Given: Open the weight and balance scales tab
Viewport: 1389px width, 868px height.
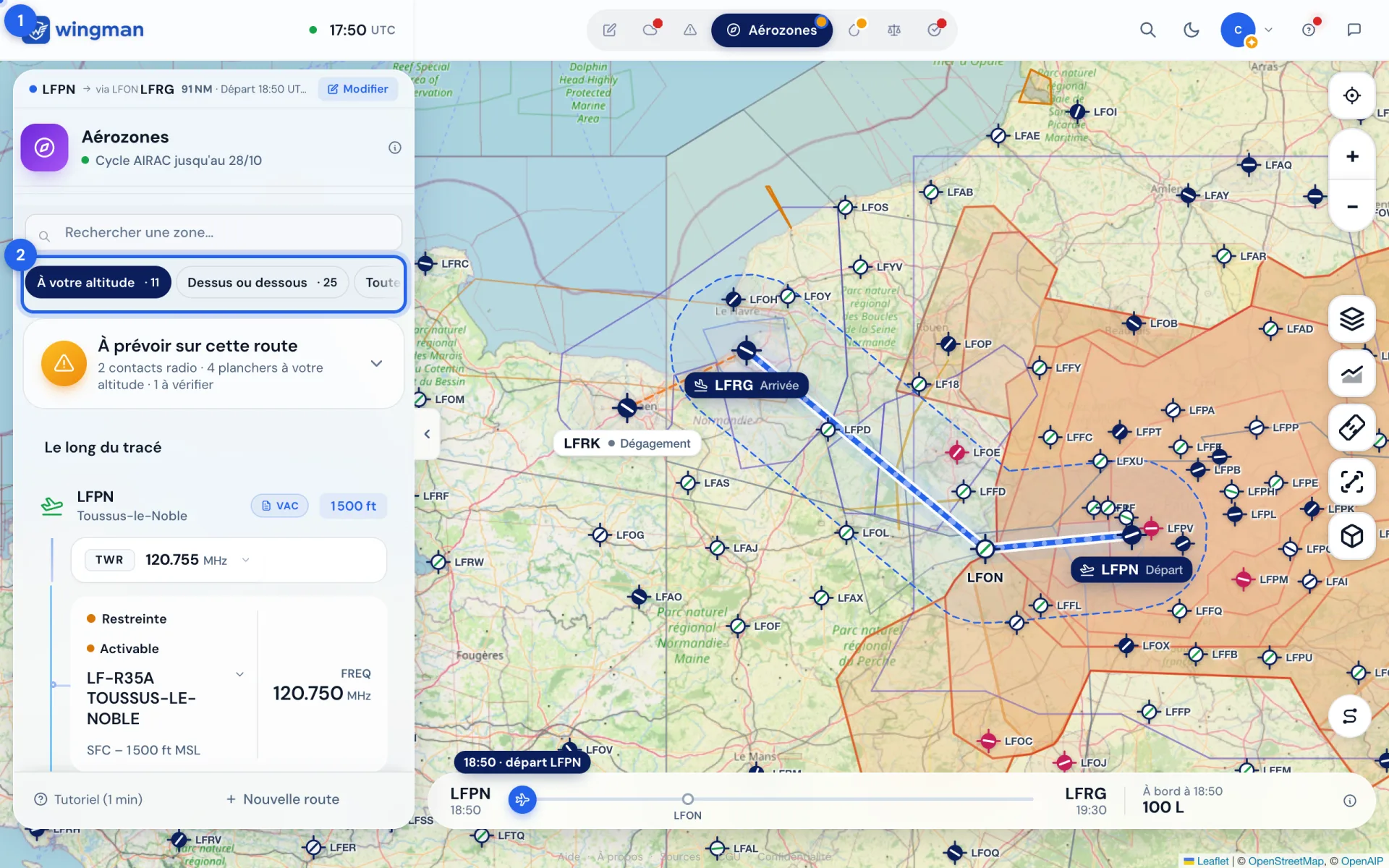Looking at the screenshot, I should (894, 30).
